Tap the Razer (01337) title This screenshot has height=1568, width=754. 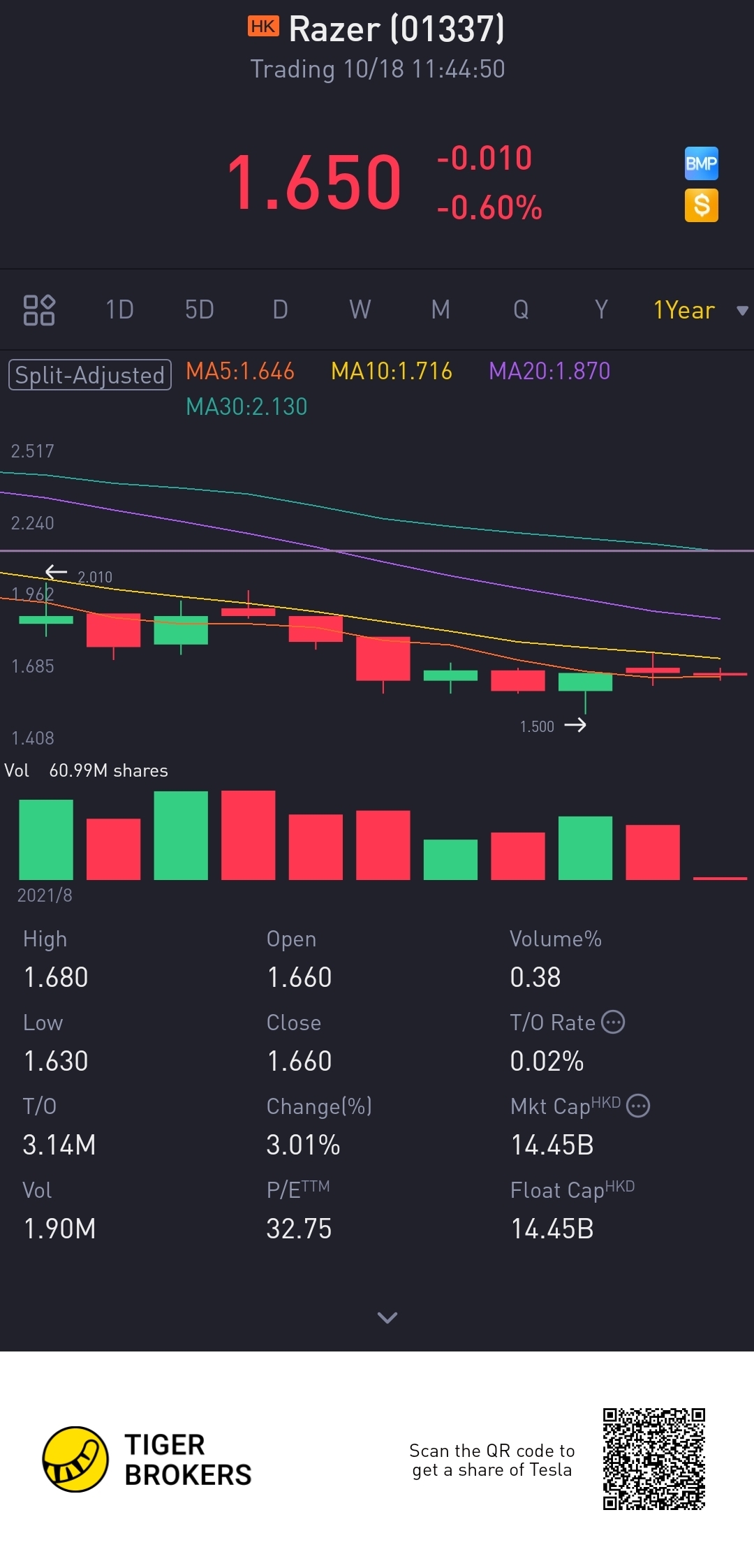[397, 29]
